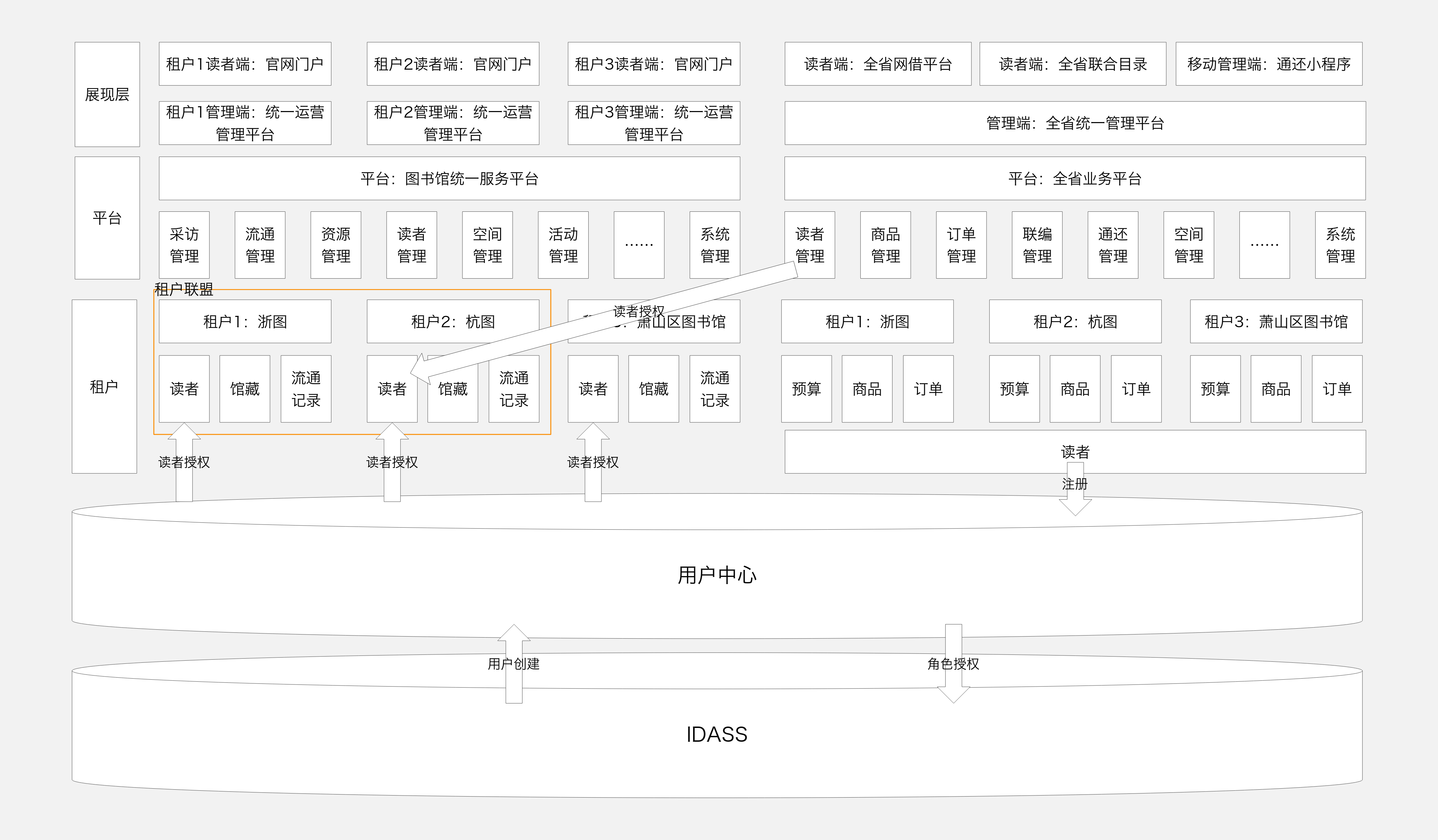Select the 租户1:浙图 box inside 租户联盟
Viewport: 1438px width, 840px height.
click(x=245, y=321)
